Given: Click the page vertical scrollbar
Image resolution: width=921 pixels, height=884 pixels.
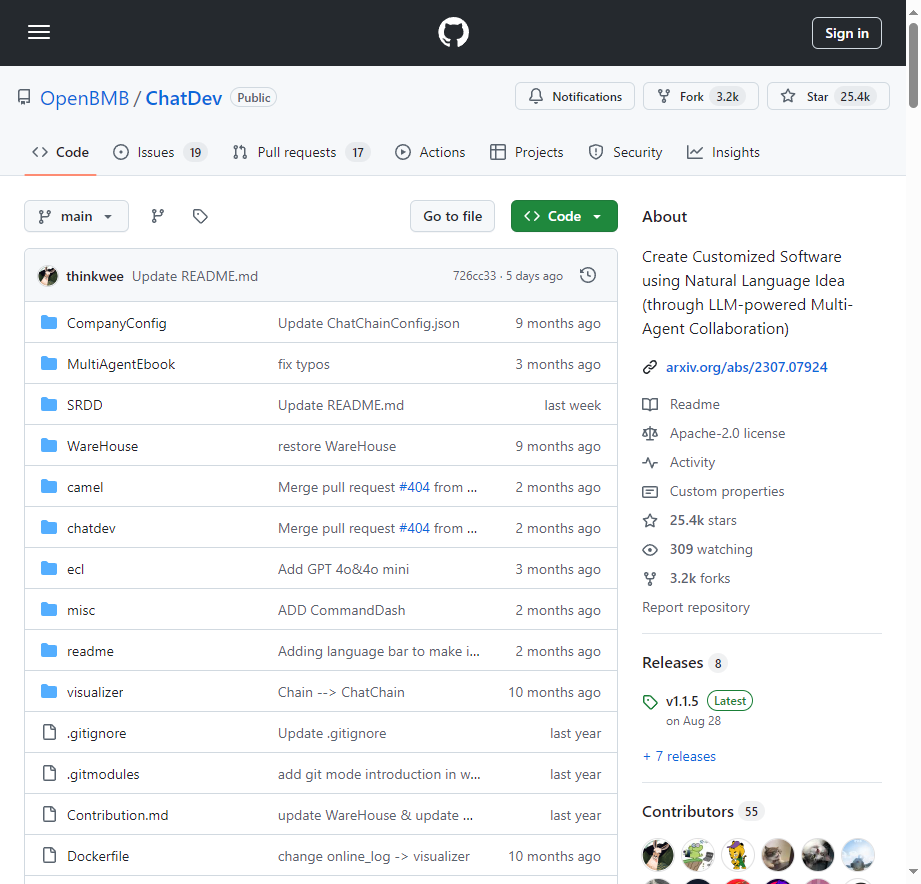Looking at the screenshot, I should point(913,65).
